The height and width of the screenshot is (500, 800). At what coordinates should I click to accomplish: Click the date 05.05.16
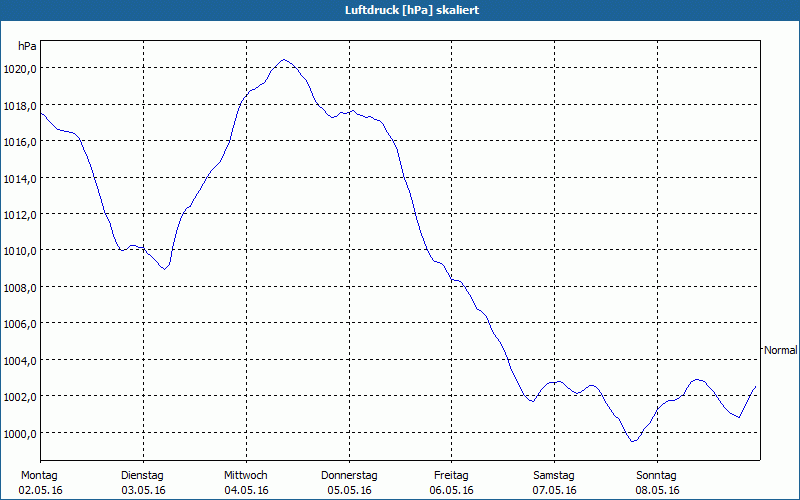[x=349, y=490]
